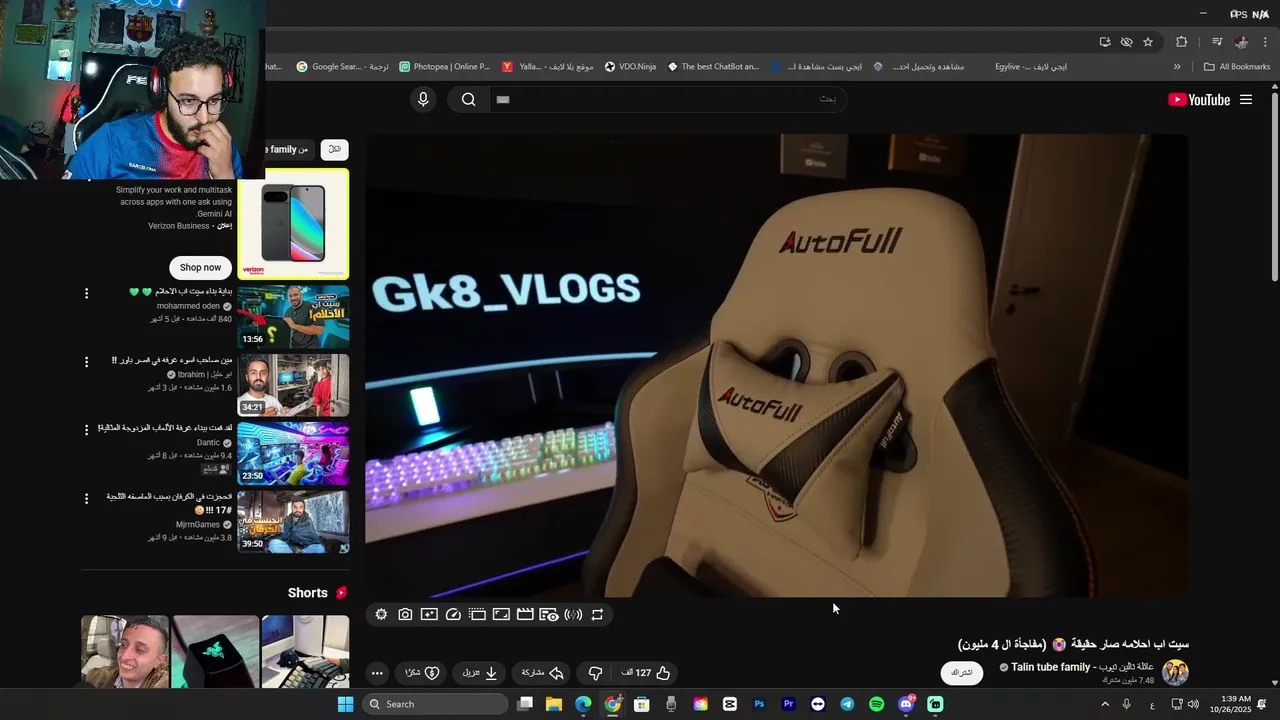The height and width of the screenshot is (720, 1280).
Task: Open the Verizon phone ad image
Action: click(x=293, y=224)
